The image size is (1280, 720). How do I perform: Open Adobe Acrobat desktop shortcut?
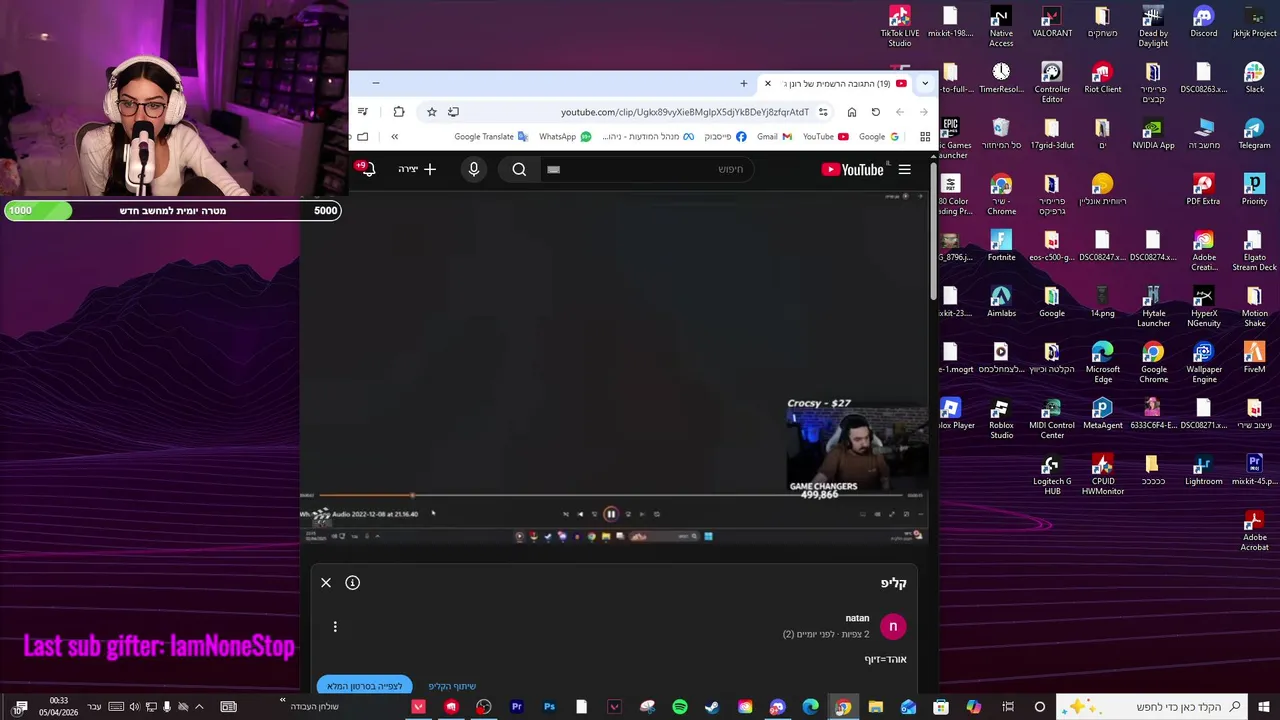point(1254,530)
